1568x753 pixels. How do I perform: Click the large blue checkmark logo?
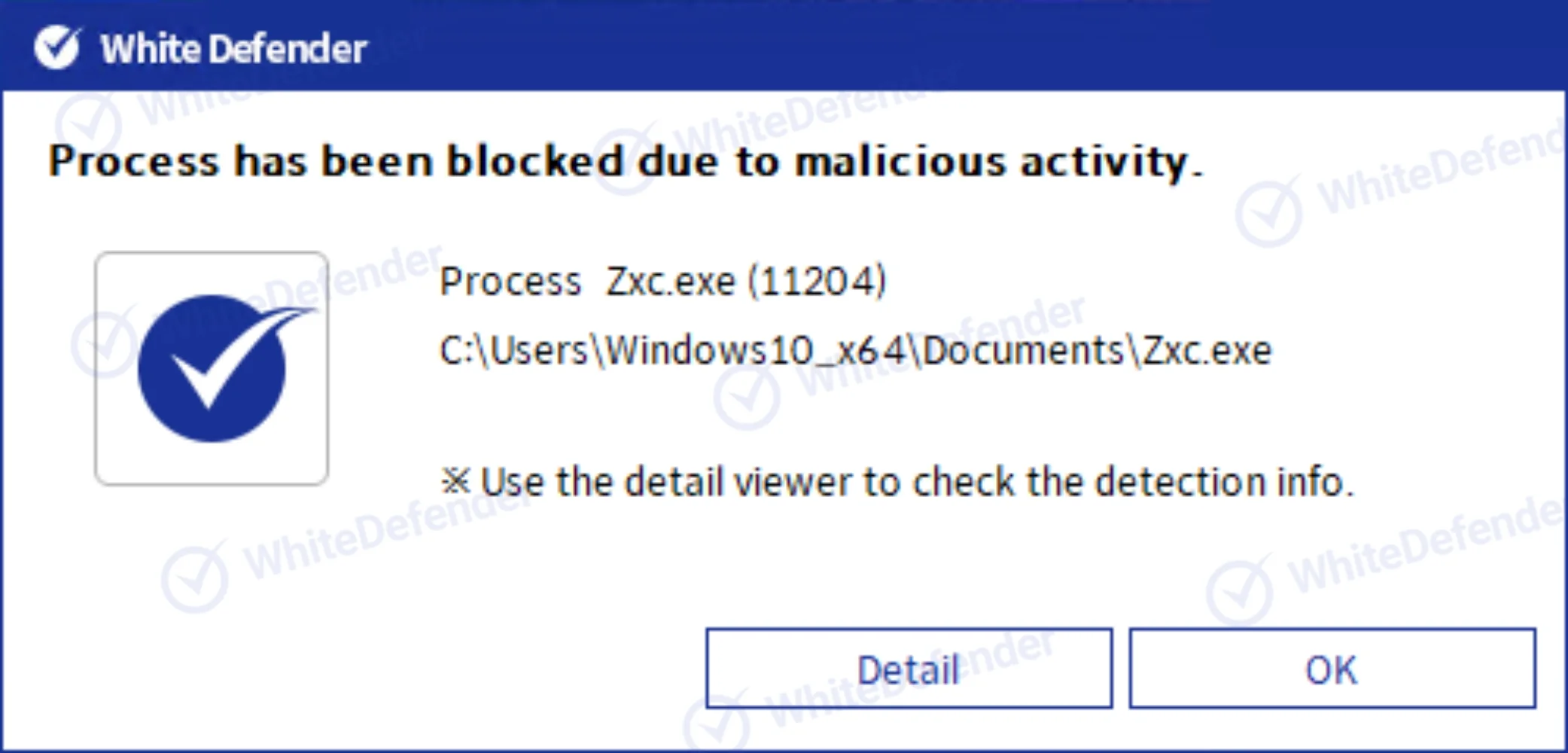tap(212, 368)
